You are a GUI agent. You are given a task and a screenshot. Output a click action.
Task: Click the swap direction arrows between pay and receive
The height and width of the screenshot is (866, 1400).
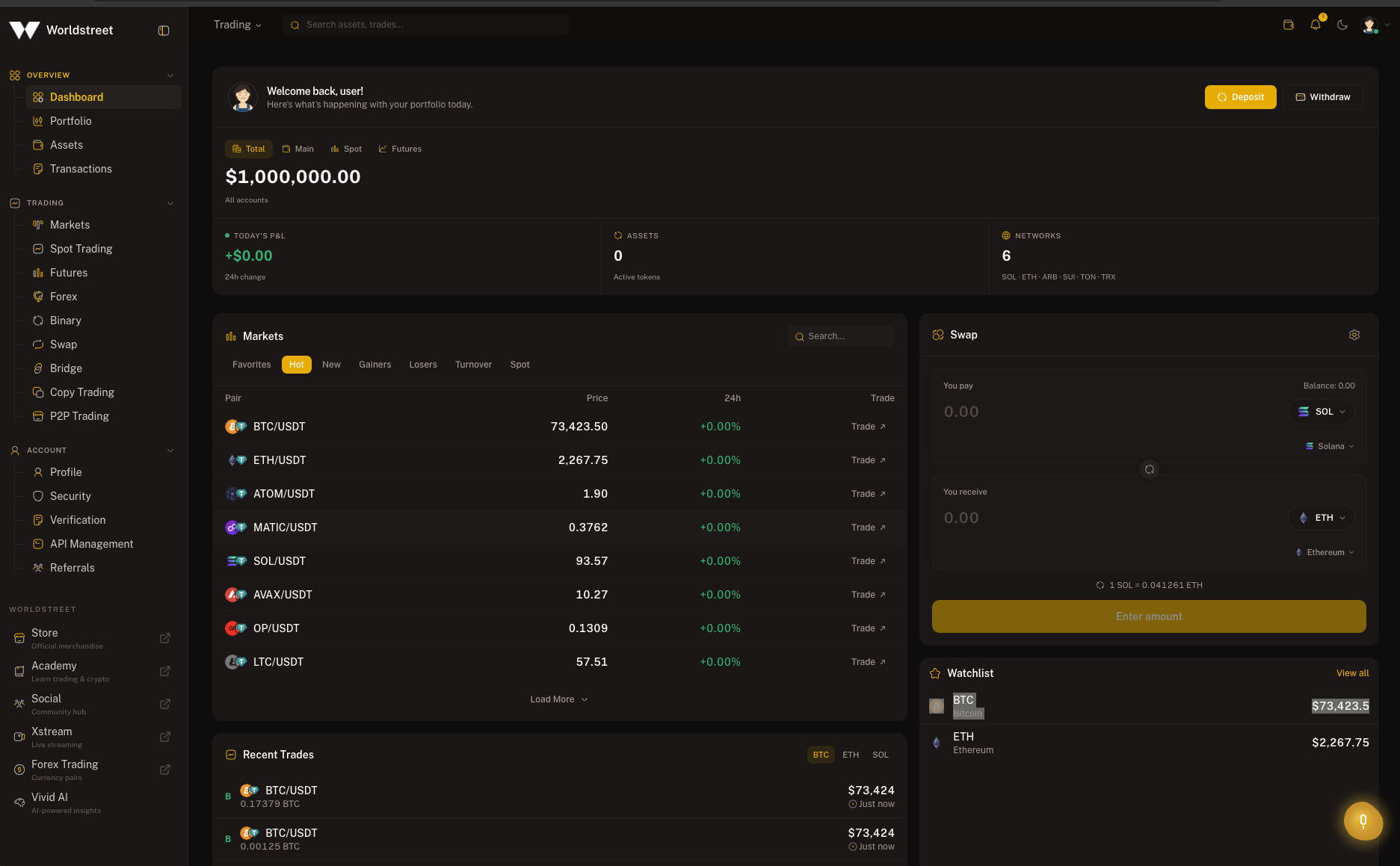(x=1149, y=469)
